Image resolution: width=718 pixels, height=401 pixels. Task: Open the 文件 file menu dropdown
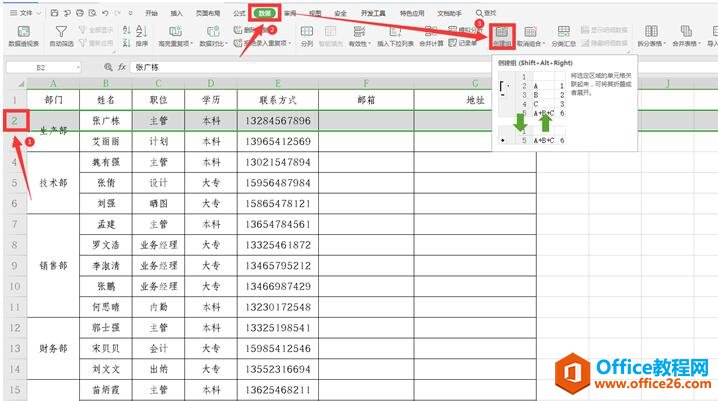(26, 13)
